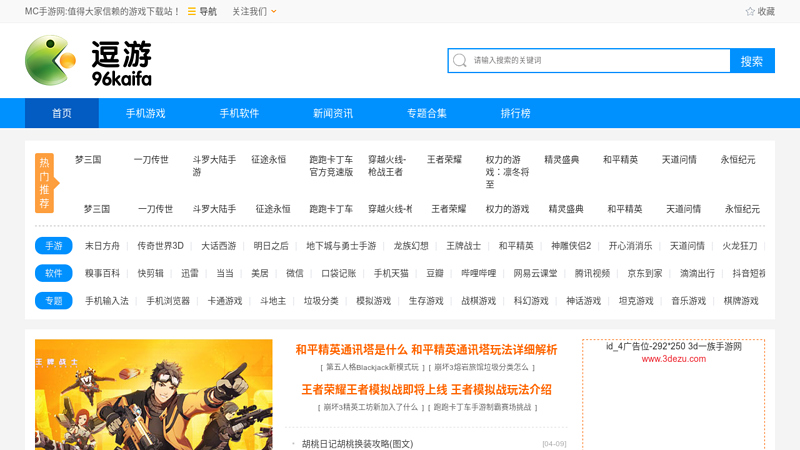The width and height of the screenshot is (800, 450).
Task: Open the 豆瓣 link
Action: click(435, 273)
